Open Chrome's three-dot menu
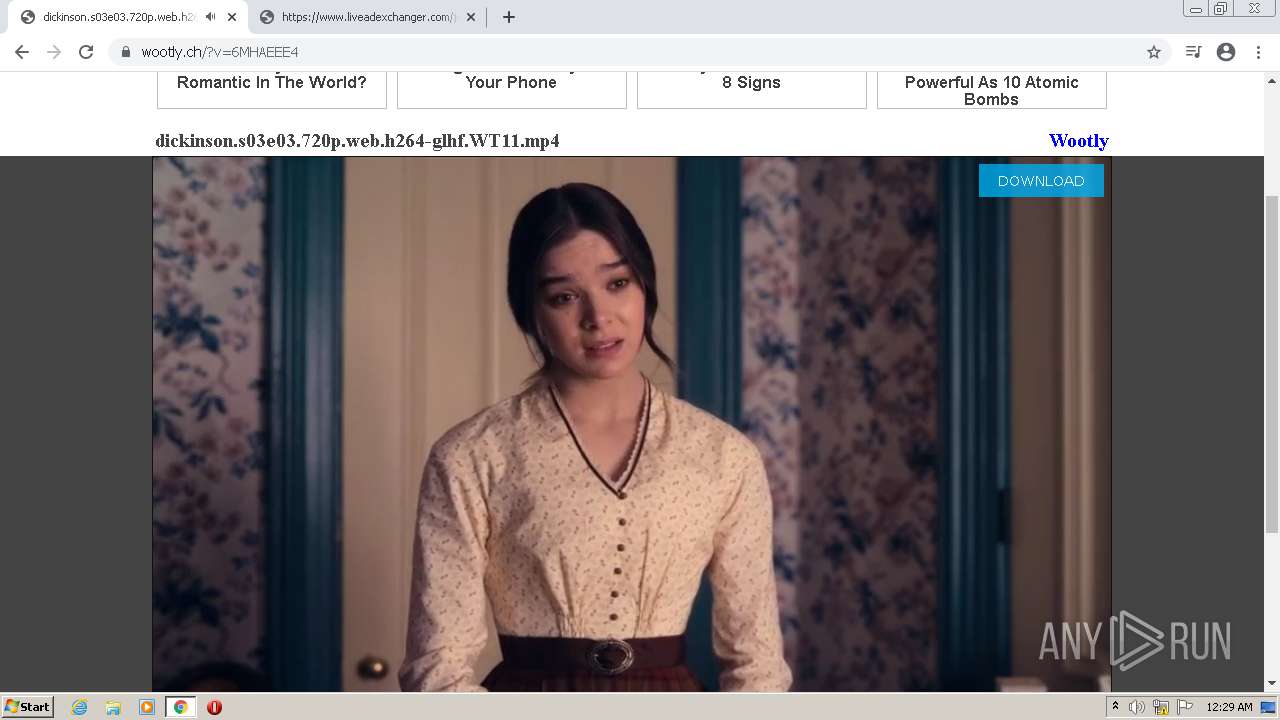The image size is (1280, 720). click(1258, 52)
